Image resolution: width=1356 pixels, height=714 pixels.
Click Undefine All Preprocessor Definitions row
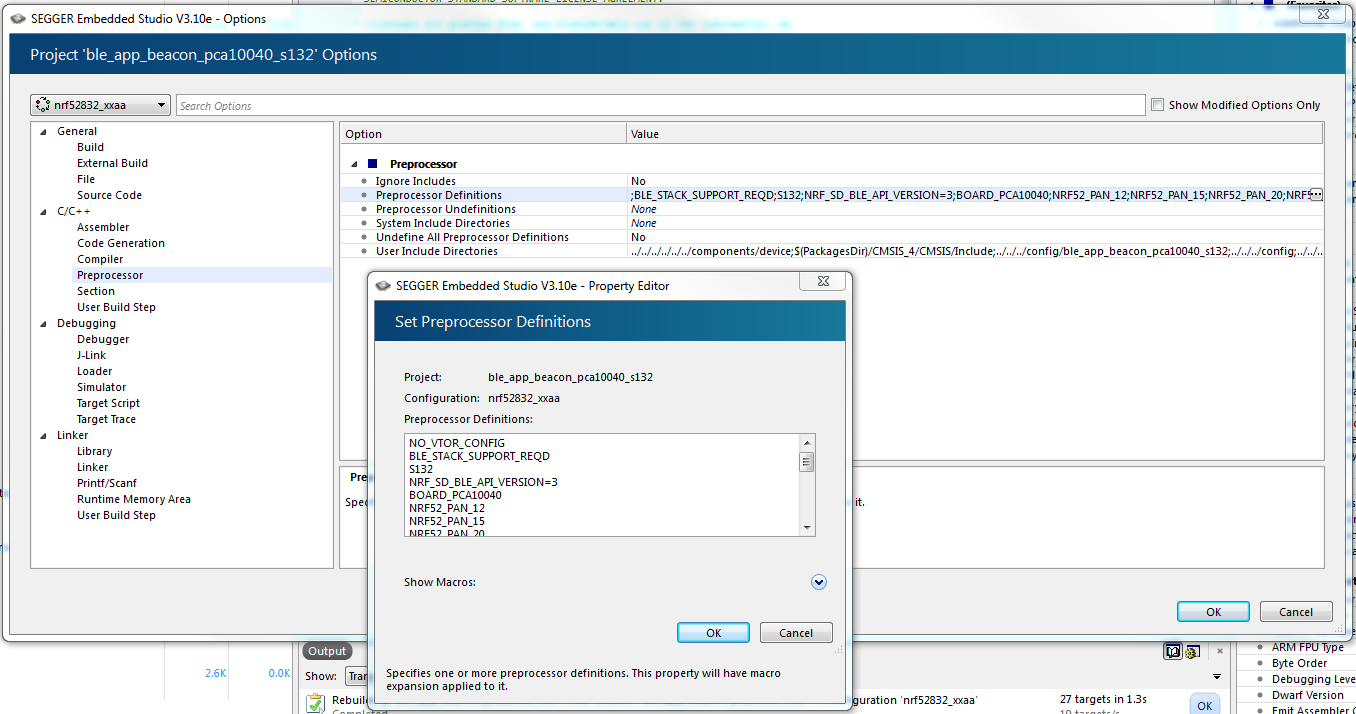(x=831, y=237)
